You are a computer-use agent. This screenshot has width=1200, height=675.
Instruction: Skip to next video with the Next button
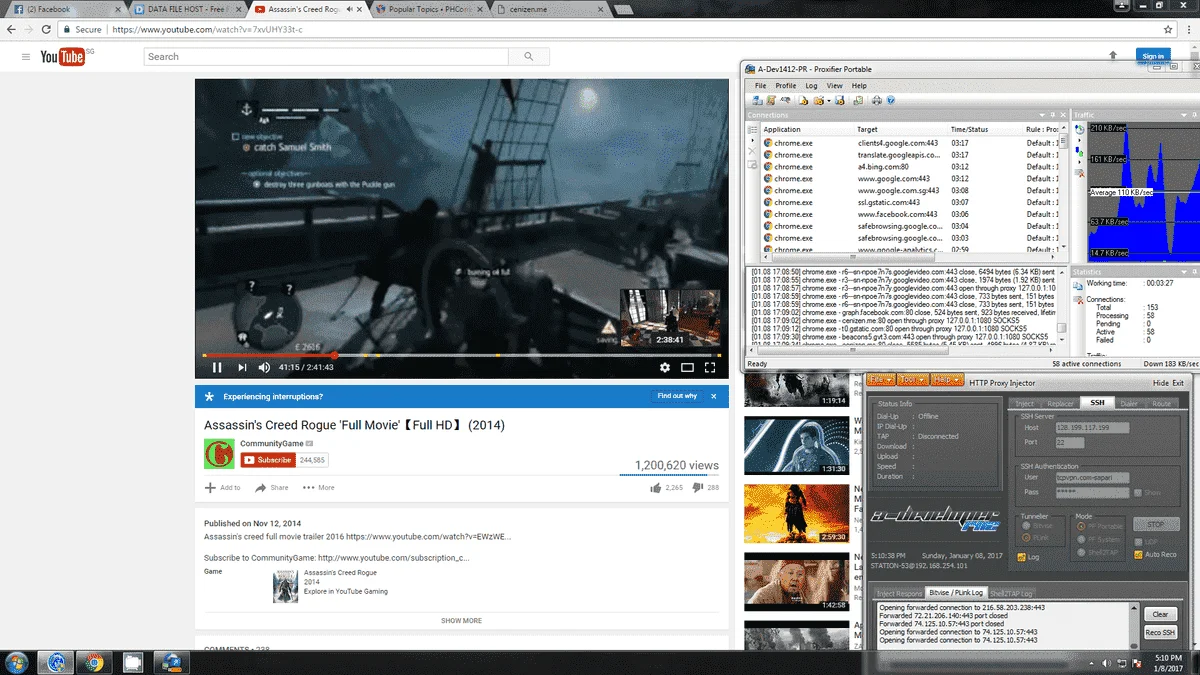tap(242, 367)
